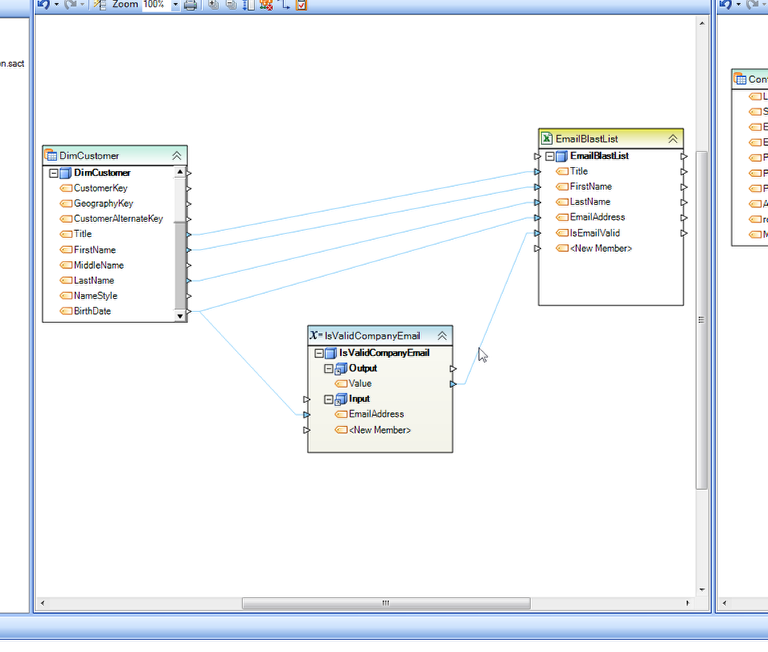Select <New Member> in EmailBlastList

[600, 248]
